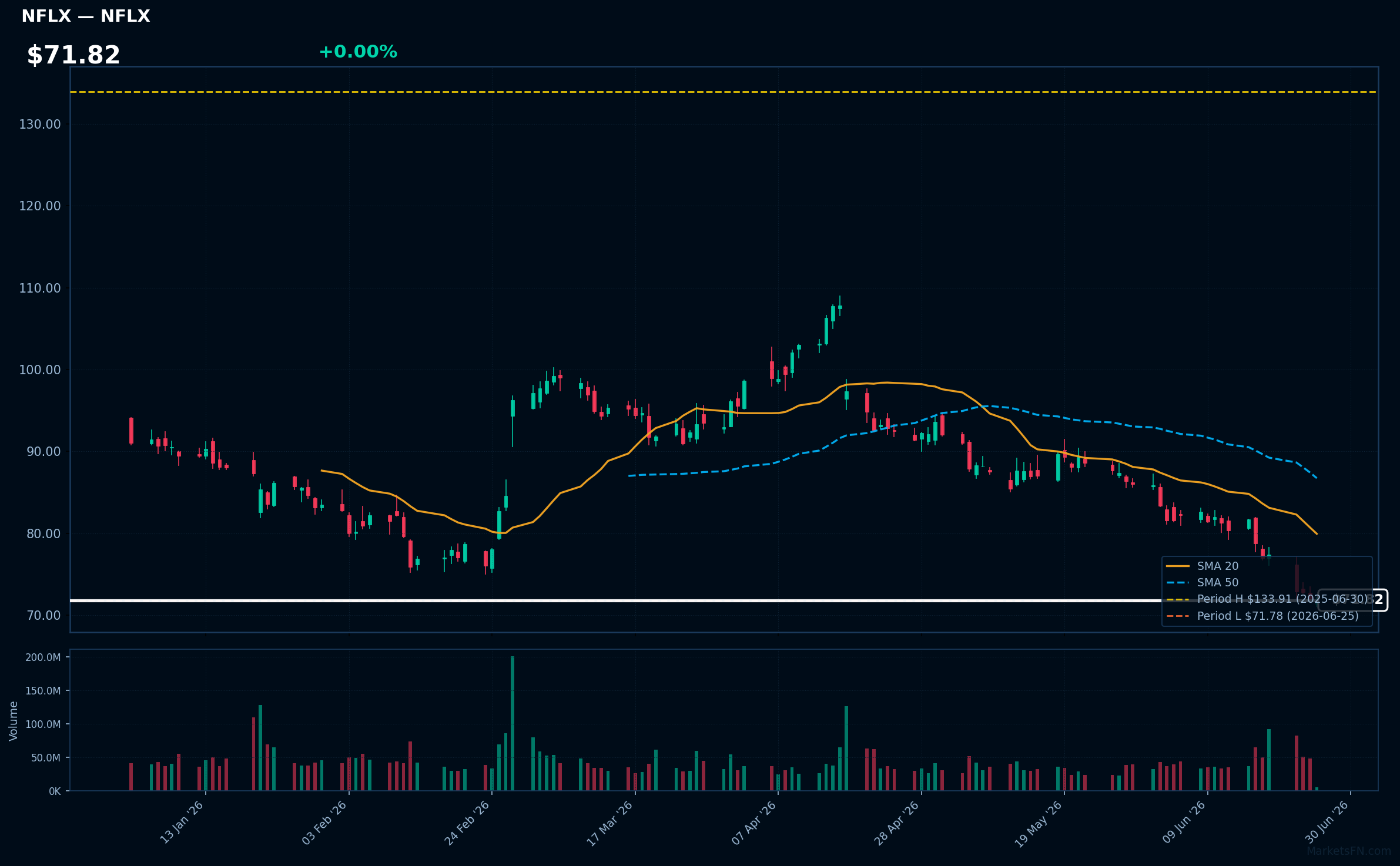Click the 50.0M volume axis label
1400x866 pixels.
(x=46, y=758)
